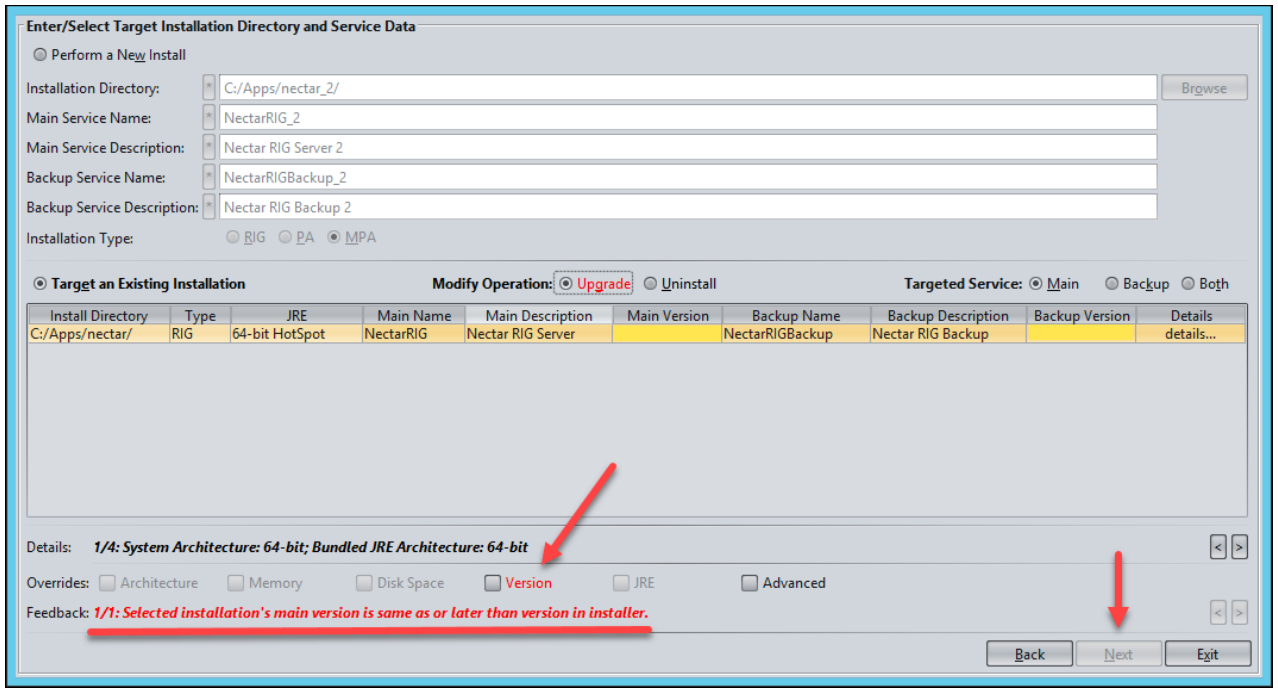Click the Main Version column header
Screen dimensions: 1278x693
668,316
